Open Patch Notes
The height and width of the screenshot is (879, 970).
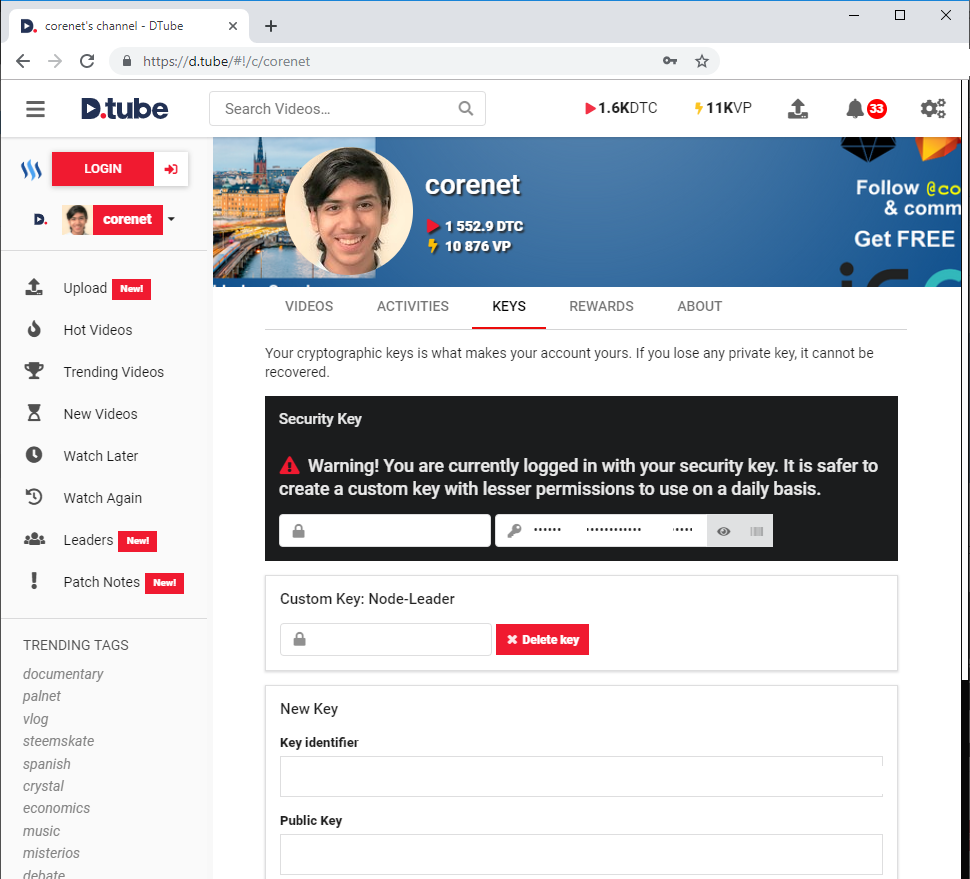point(101,582)
